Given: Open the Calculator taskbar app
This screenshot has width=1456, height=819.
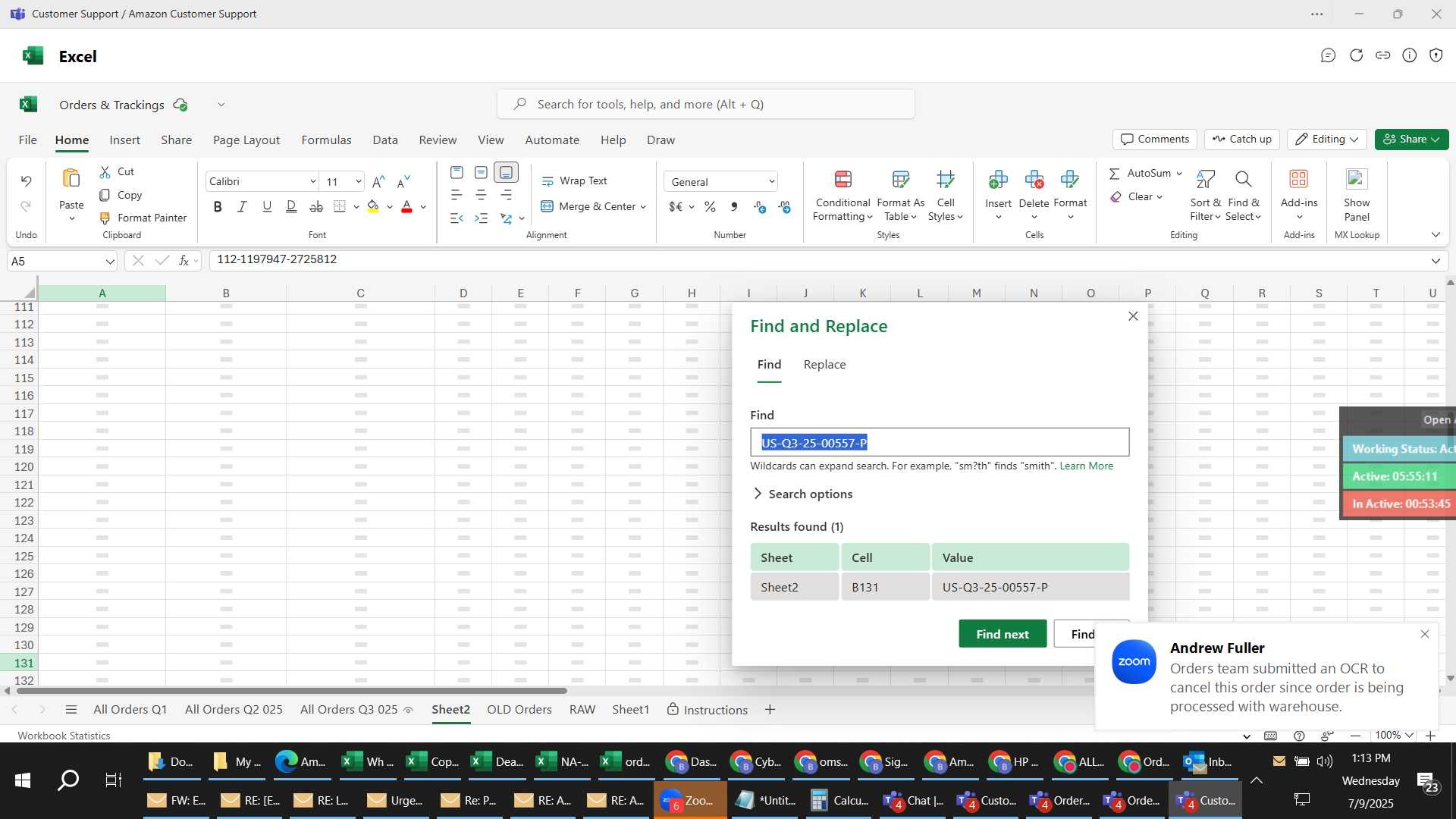Looking at the screenshot, I should (839, 801).
